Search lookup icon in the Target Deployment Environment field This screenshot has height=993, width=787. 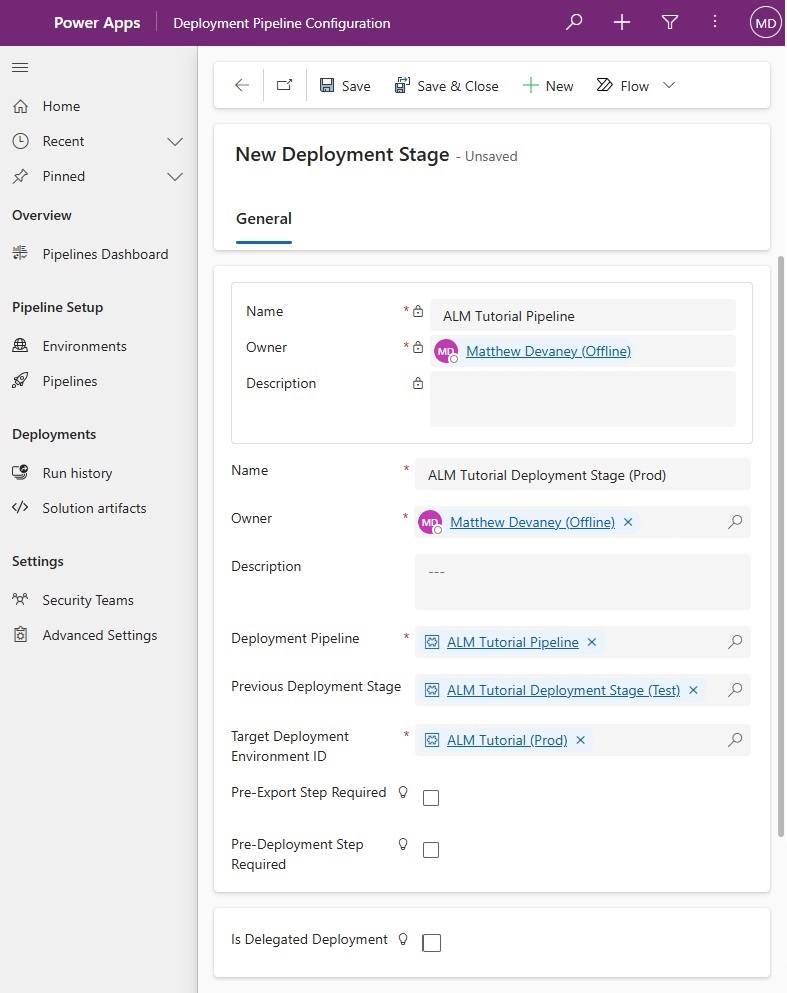click(x=734, y=740)
